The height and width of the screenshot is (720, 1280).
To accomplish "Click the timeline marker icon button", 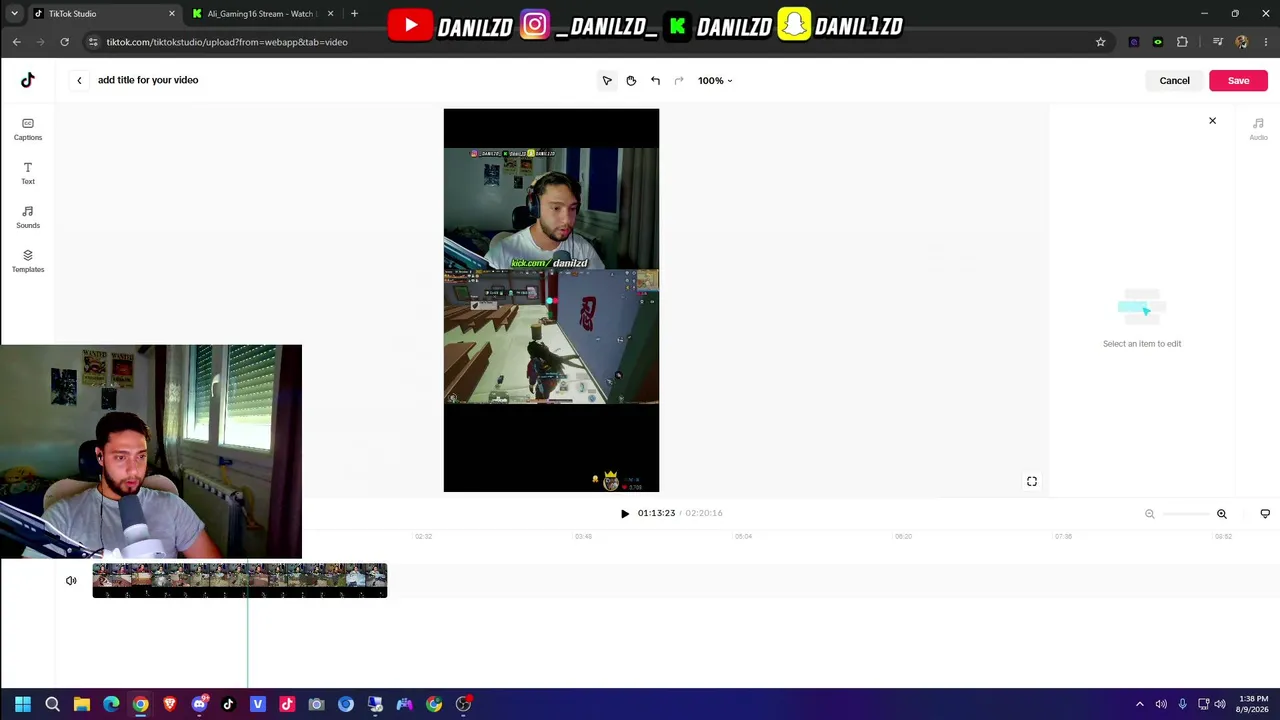I will [x=1265, y=514].
